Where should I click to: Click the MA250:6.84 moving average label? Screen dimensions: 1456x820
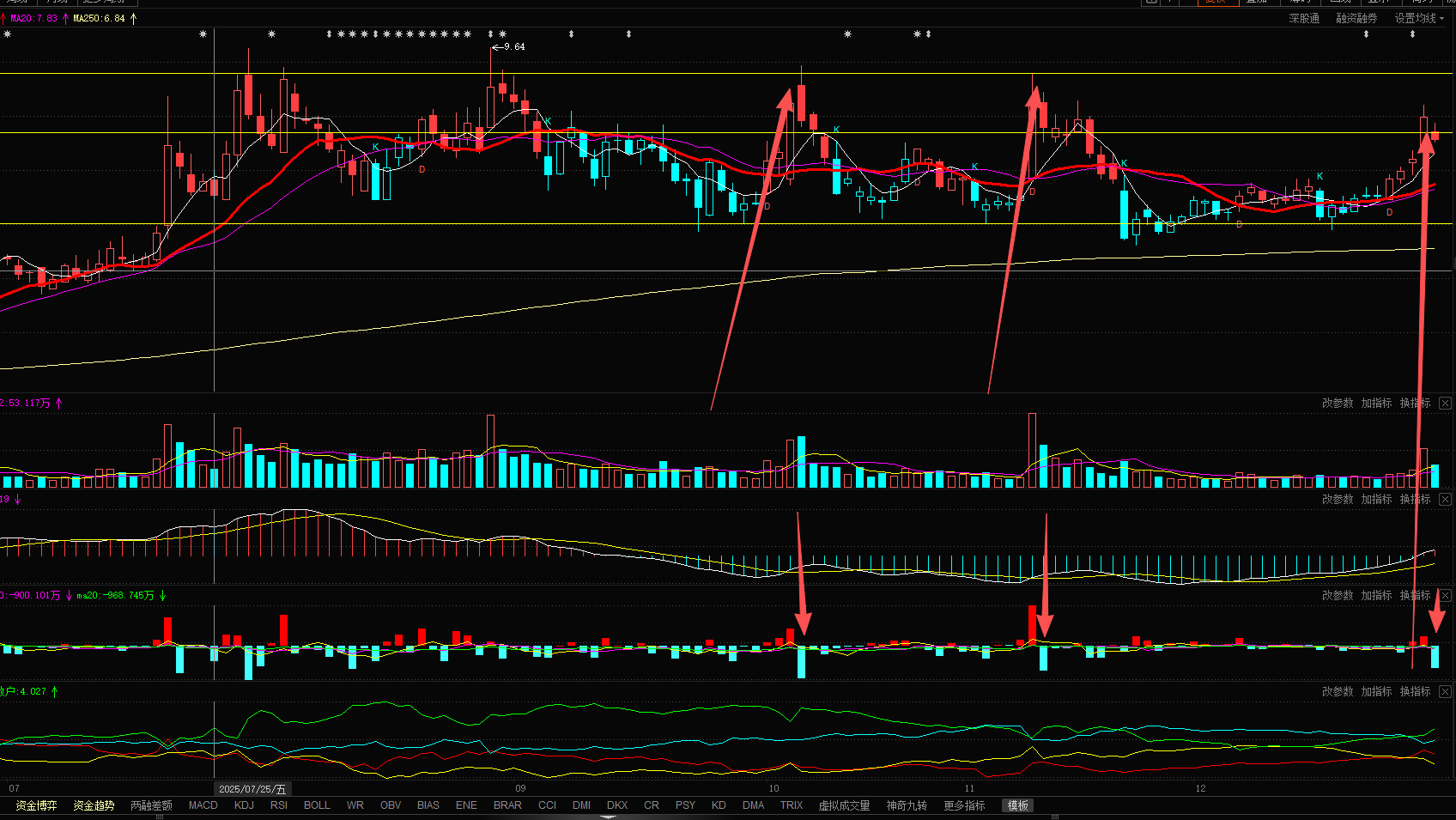point(99,18)
